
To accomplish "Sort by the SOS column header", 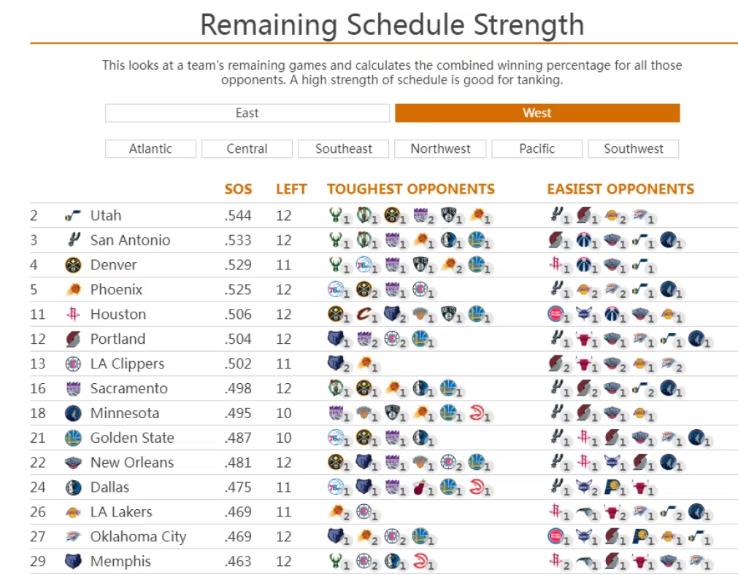I will 238,189.
